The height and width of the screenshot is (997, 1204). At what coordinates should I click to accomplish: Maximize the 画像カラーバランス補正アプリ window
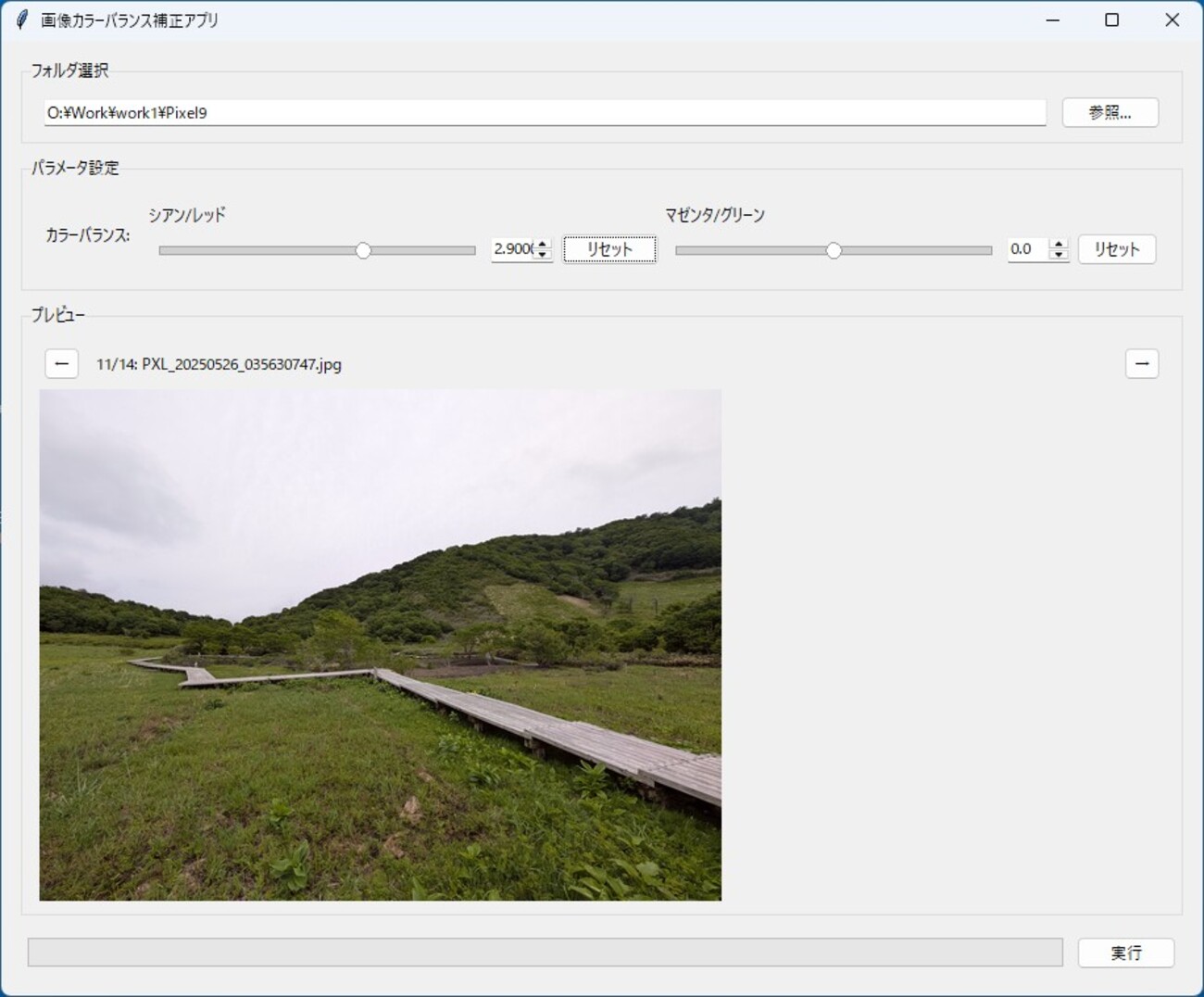coord(1112,19)
